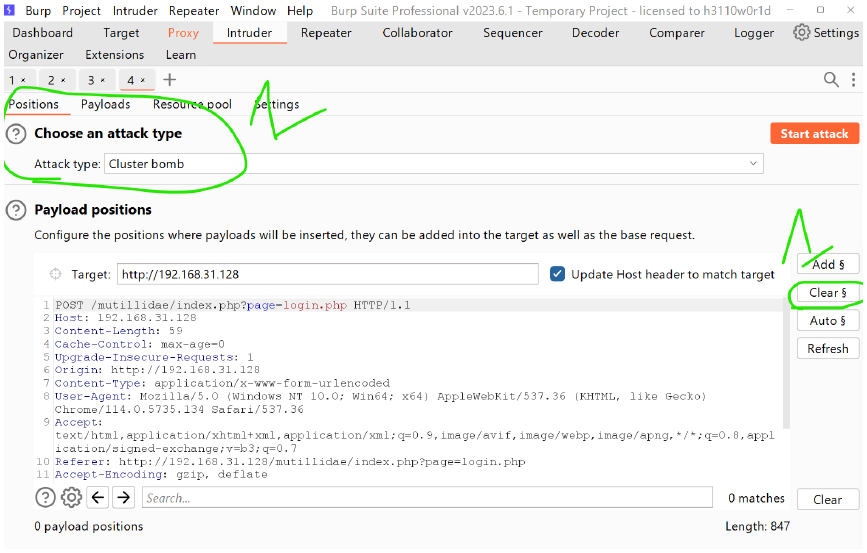Click the Auto § button
The image size is (867, 553).
[x=828, y=321]
